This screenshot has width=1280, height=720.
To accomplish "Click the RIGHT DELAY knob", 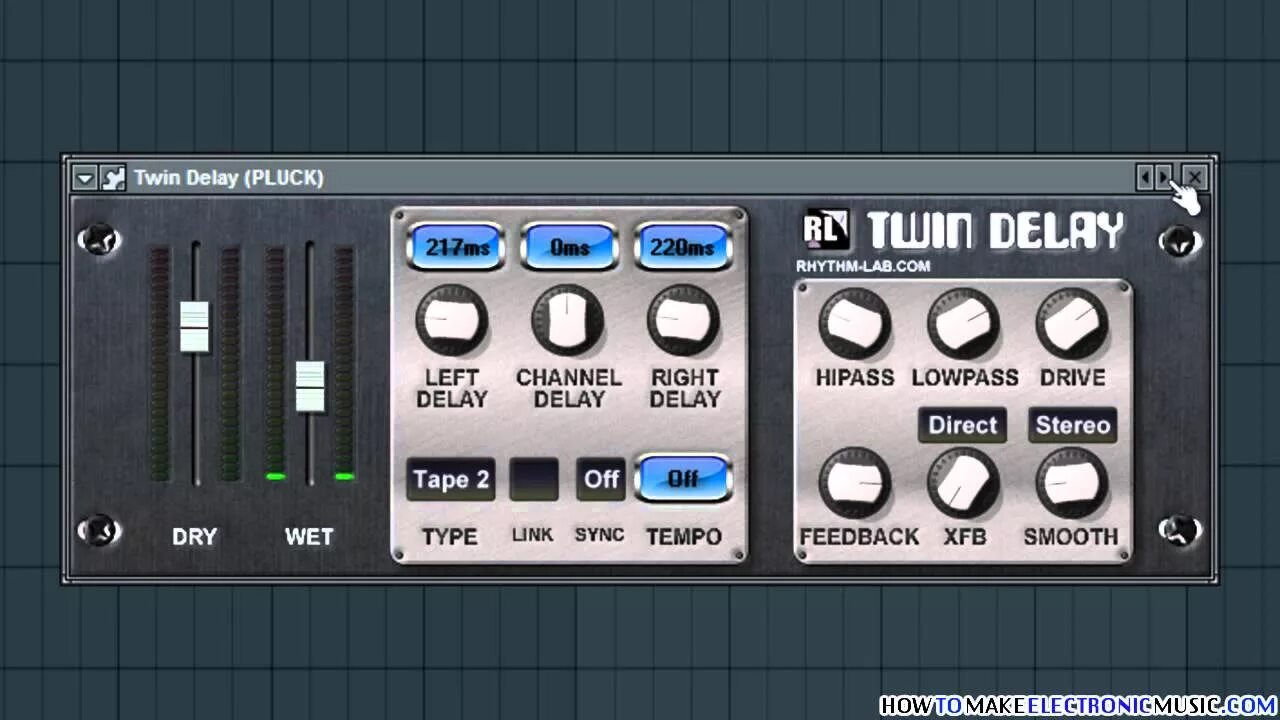I will click(683, 321).
